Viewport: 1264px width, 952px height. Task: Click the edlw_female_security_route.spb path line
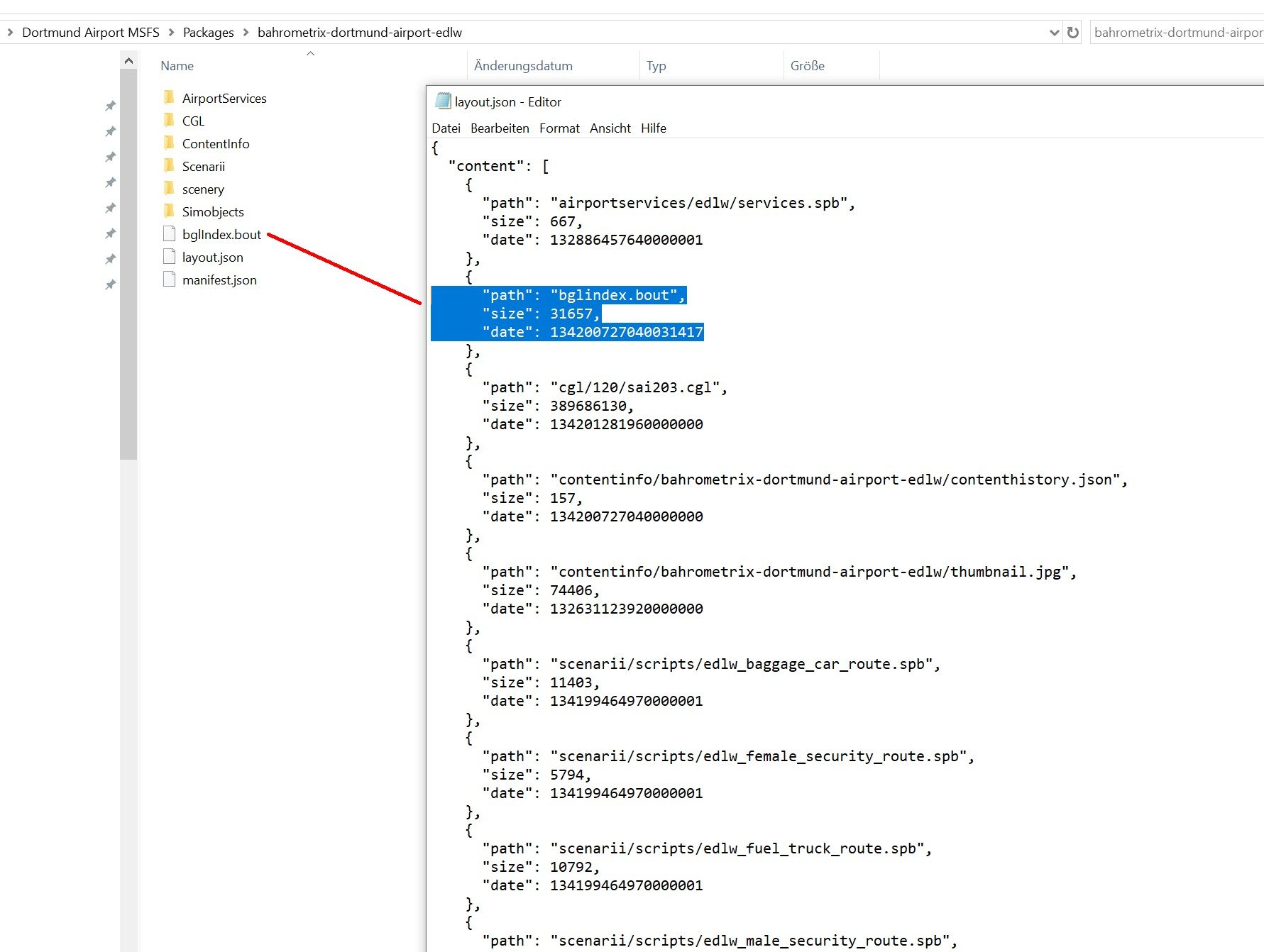(x=728, y=756)
